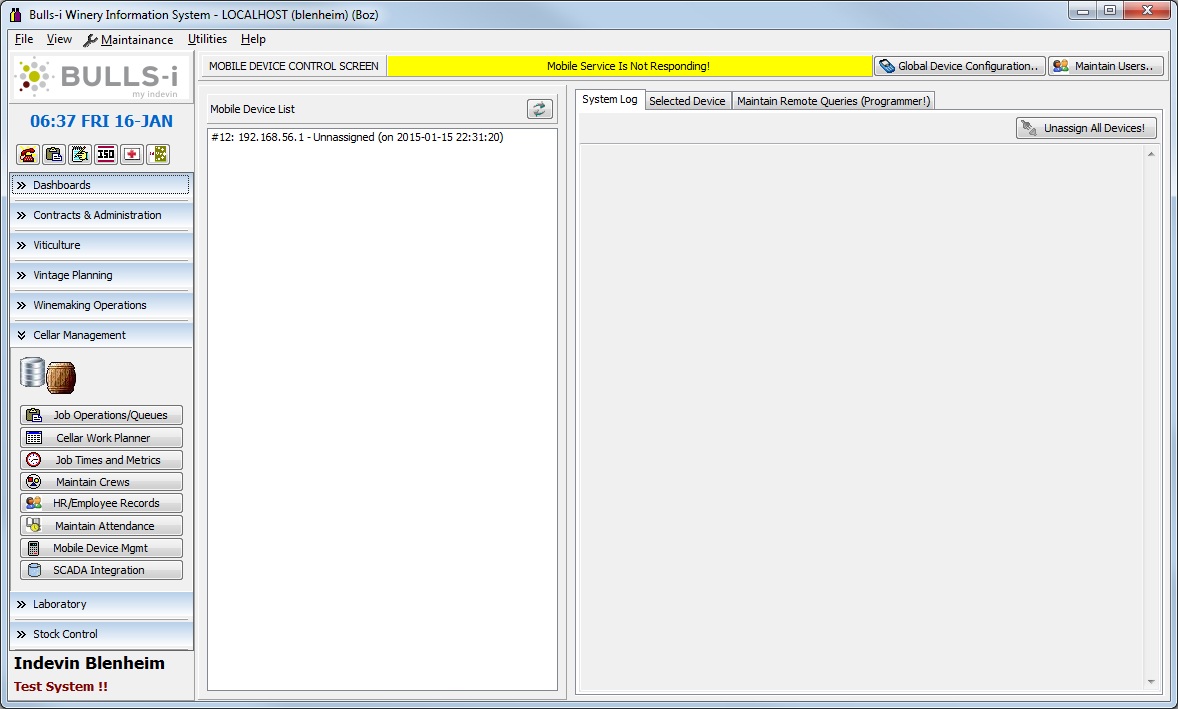Open HR/Employee Records

[x=101, y=503]
